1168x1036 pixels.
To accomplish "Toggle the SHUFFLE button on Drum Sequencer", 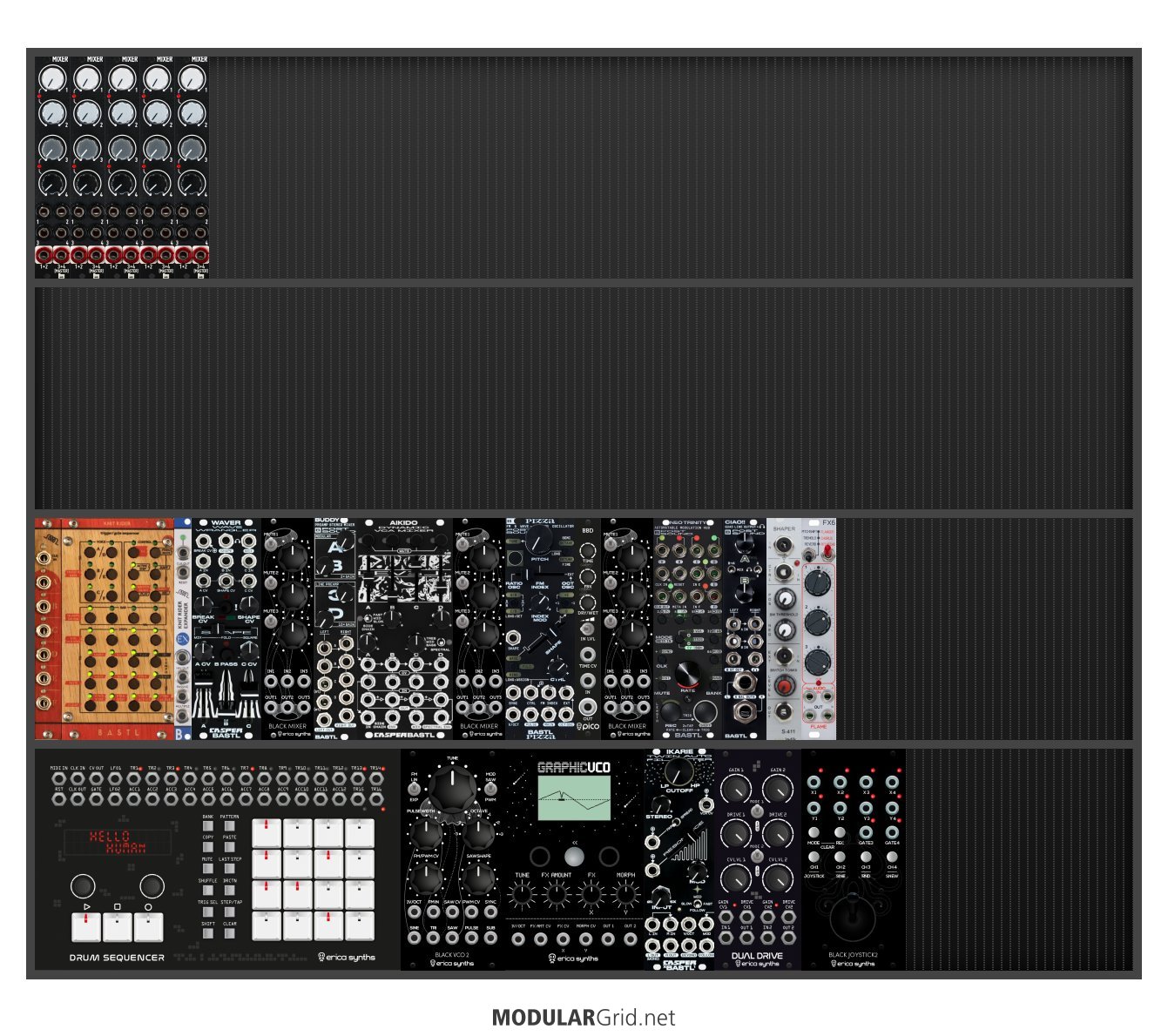I will tap(208, 890).
